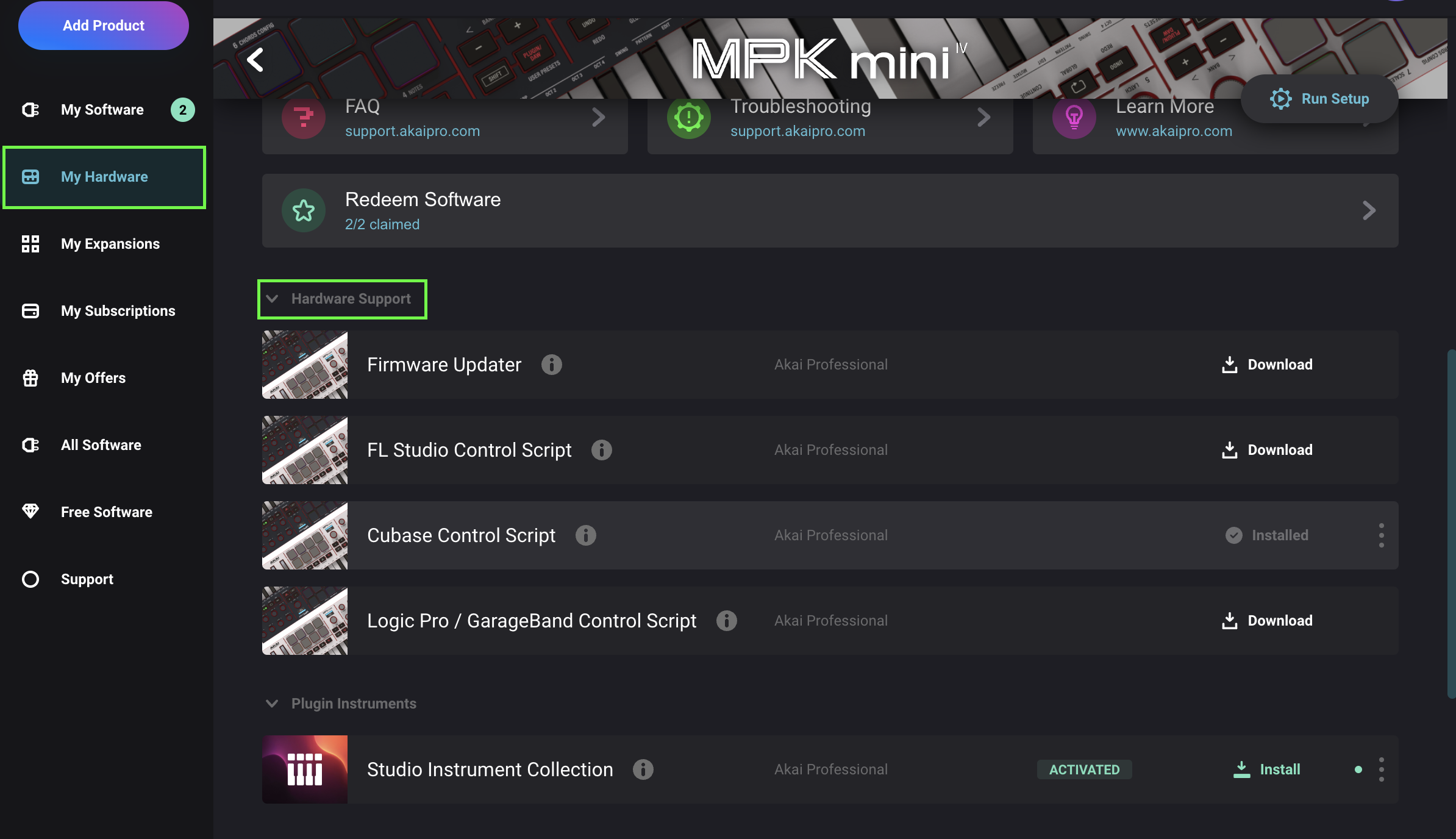This screenshot has height=839, width=1456.
Task: Install the Studio Instrument Collection
Action: [x=1267, y=769]
